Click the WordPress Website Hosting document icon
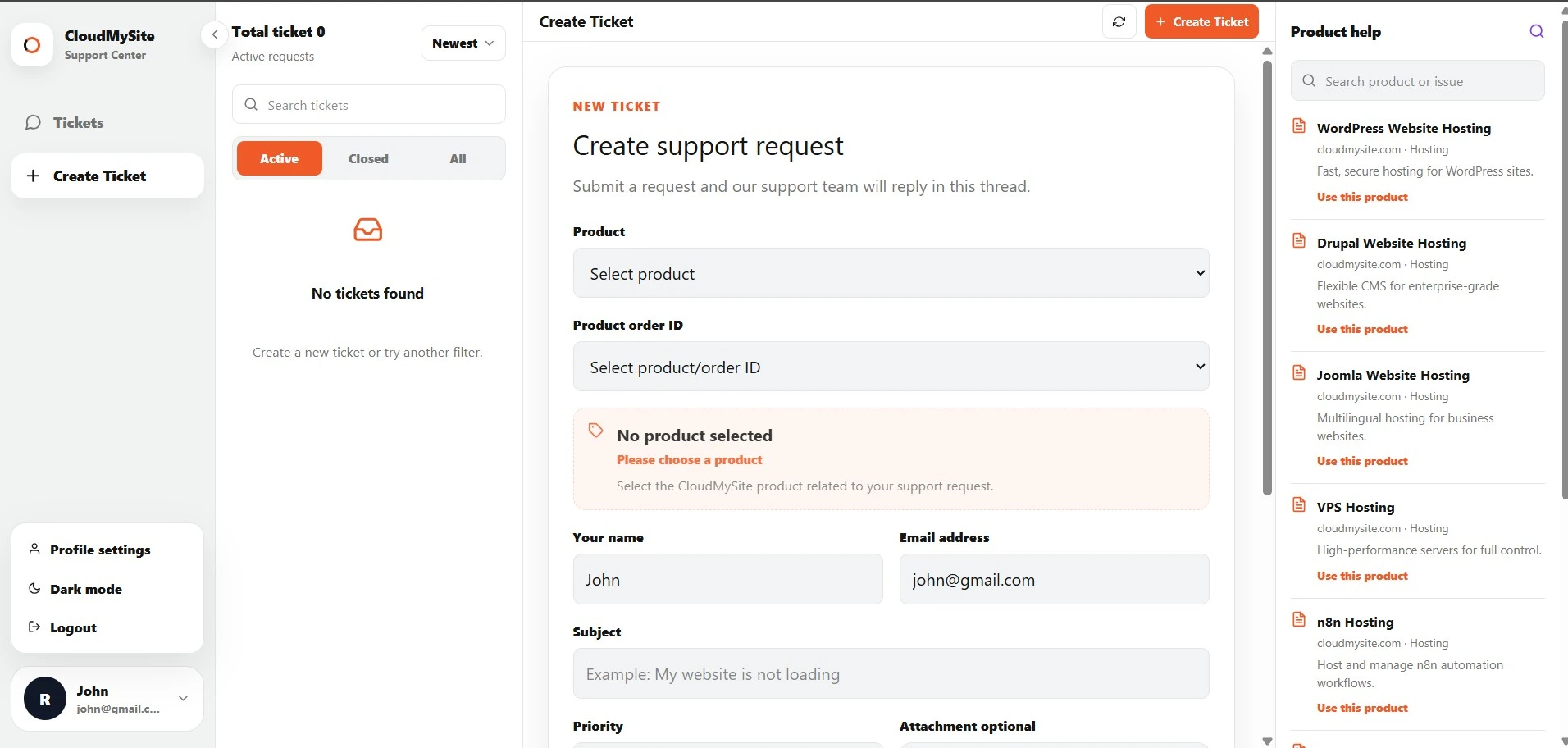Viewport: 1568px width, 748px height. click(1299, 125)
